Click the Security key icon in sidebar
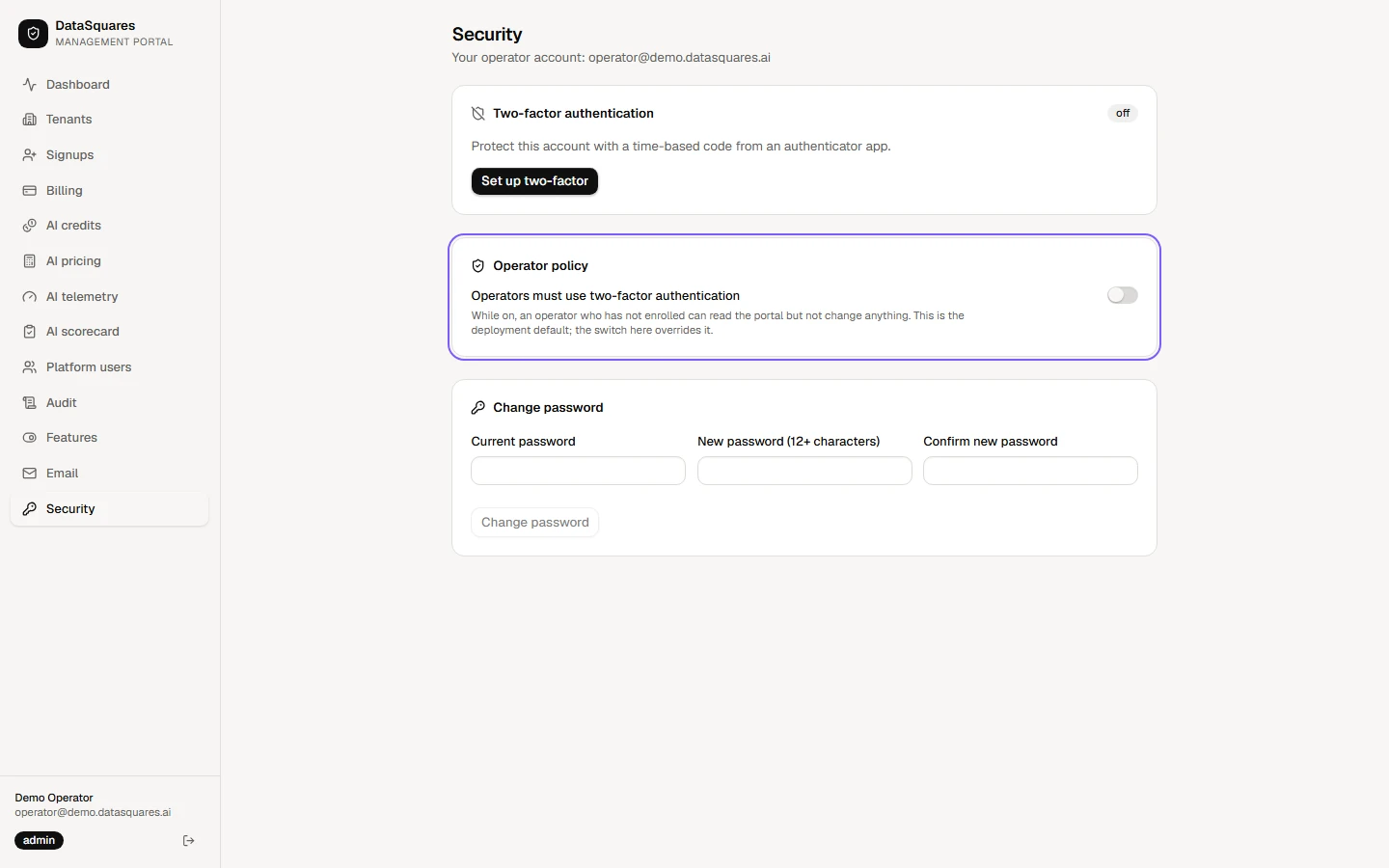This screenshot has width=1389, height=868. [30, 509]
